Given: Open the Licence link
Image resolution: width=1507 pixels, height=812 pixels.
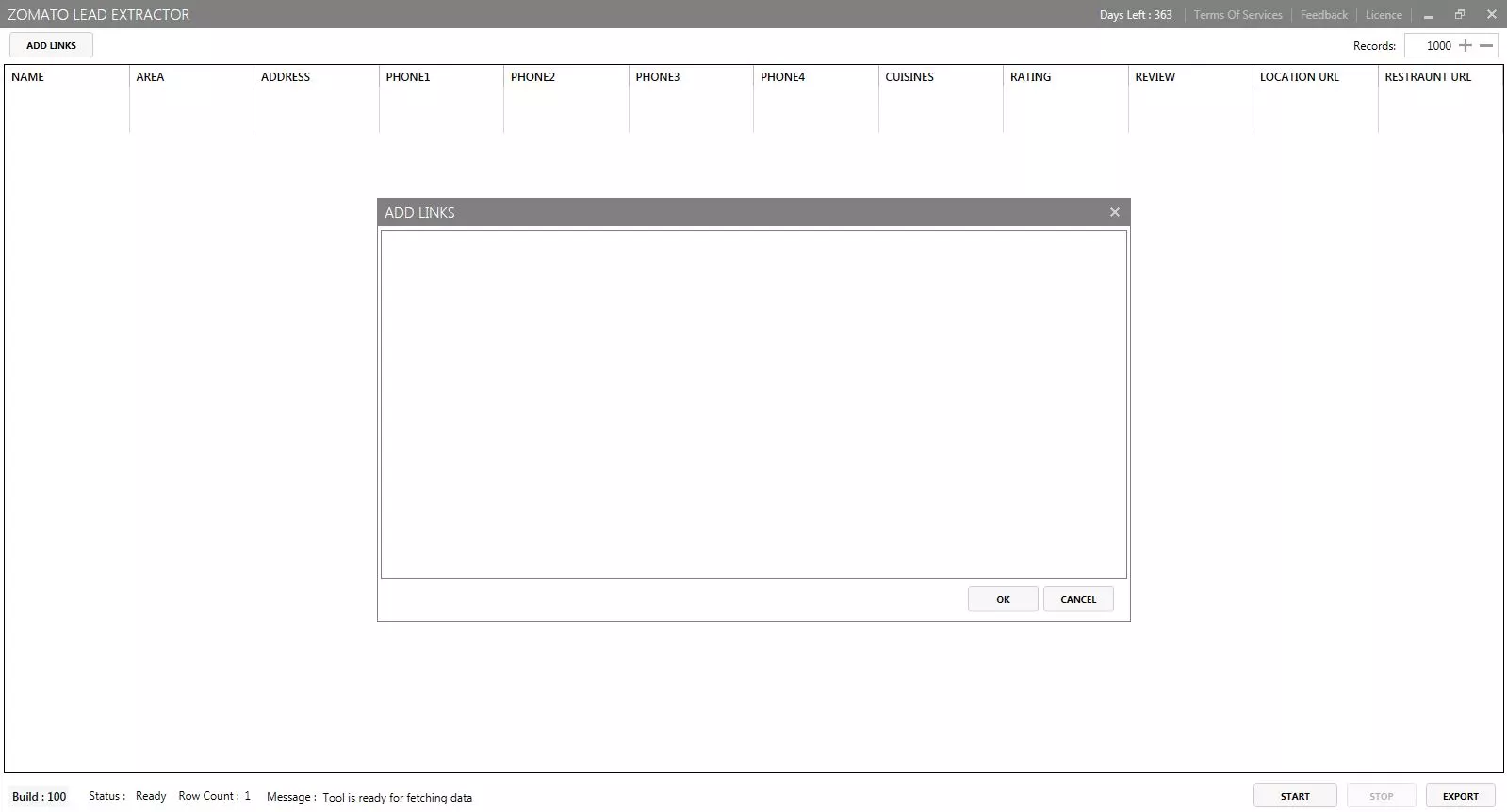Looking at the screenshot, I should [x=1384, y=15].
